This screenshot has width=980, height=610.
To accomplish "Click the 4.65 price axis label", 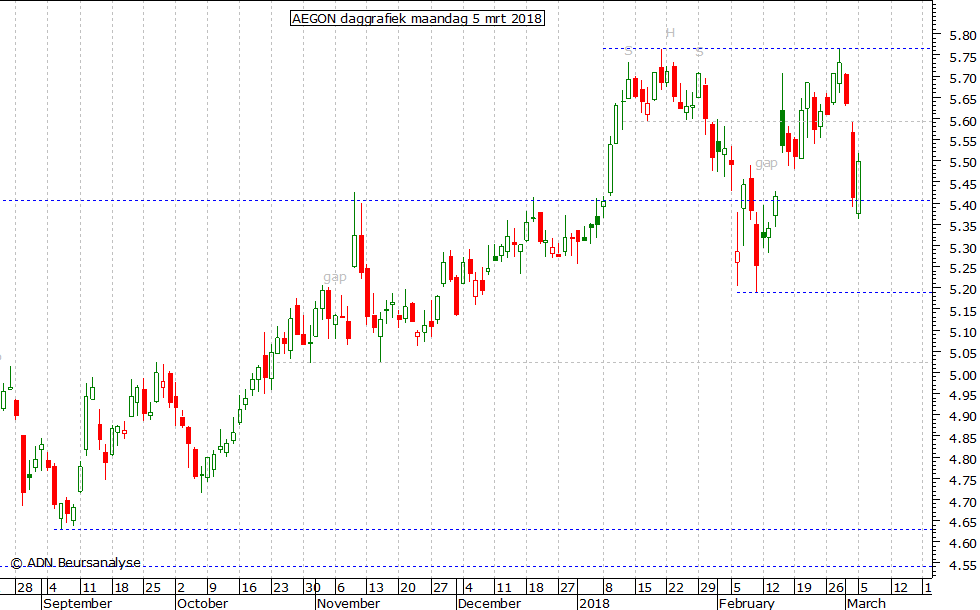I will click(962, 522).
